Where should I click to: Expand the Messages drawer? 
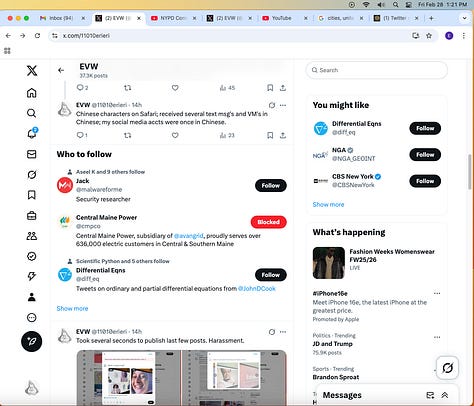(x=445, y=395)
